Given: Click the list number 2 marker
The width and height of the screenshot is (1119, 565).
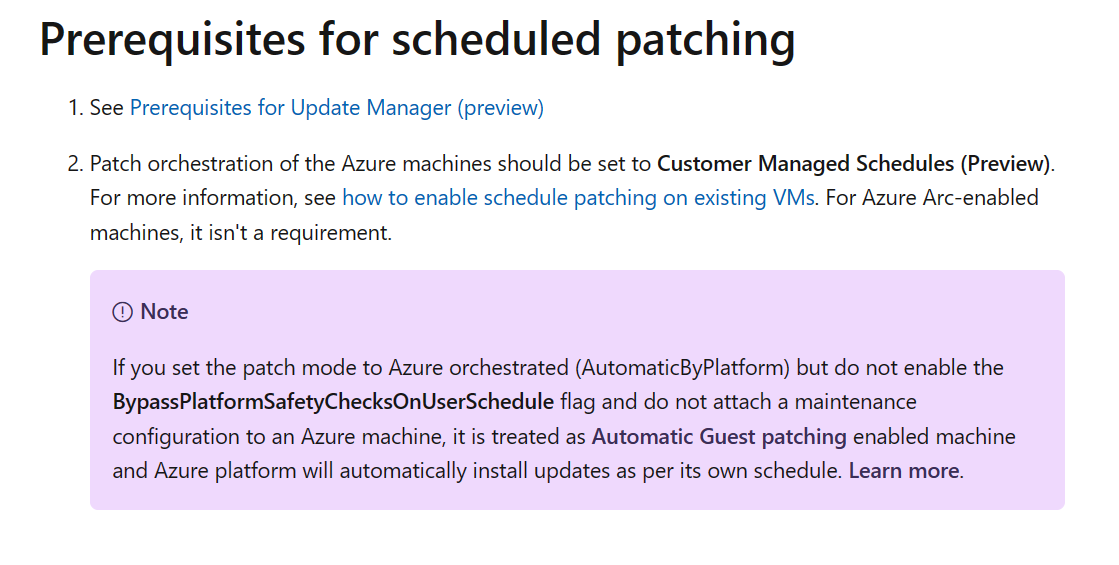Looking at the screenshot, I should [76, 163].
